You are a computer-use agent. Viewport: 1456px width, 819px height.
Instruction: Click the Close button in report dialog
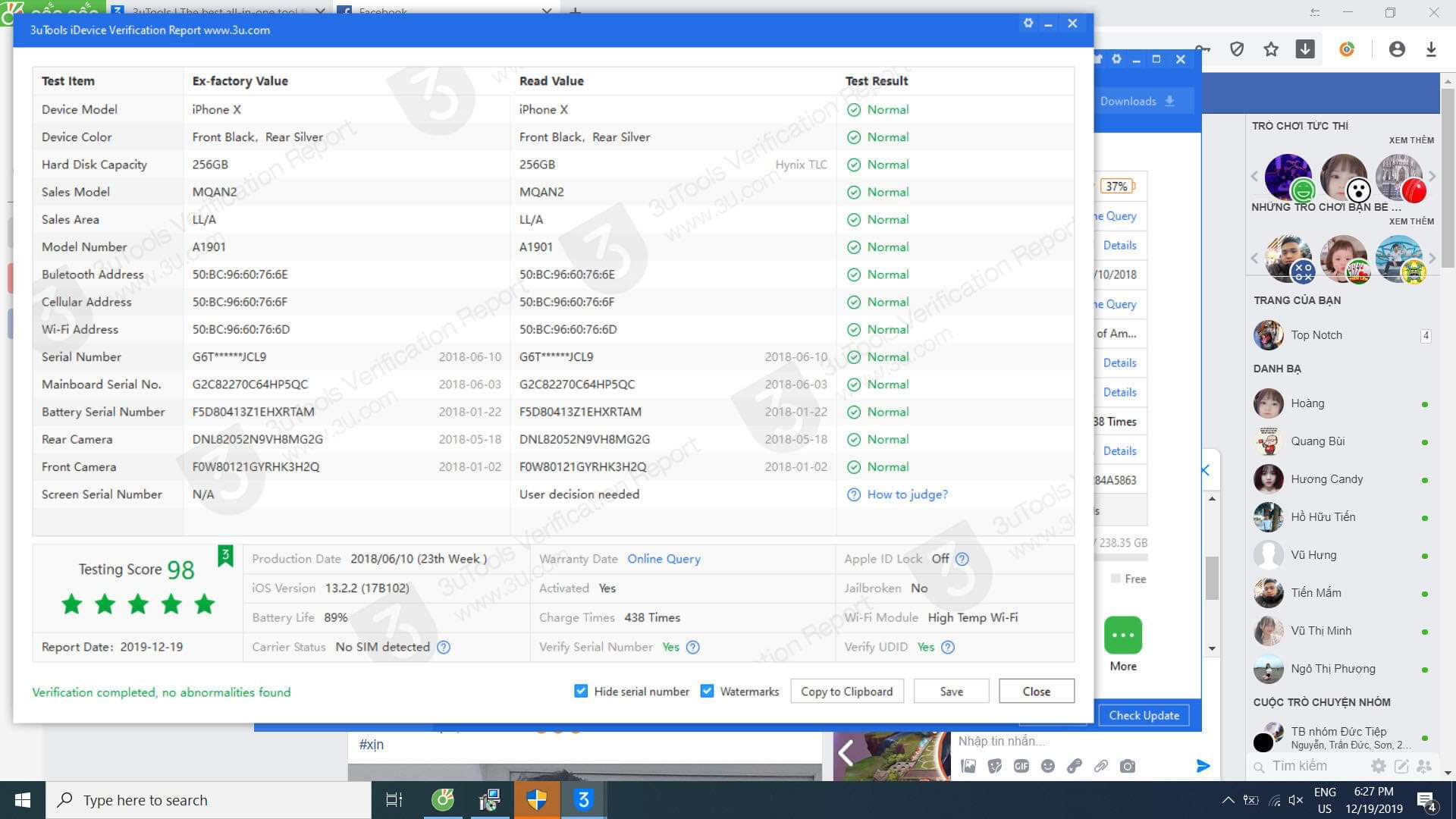(x=1036, y=691)
